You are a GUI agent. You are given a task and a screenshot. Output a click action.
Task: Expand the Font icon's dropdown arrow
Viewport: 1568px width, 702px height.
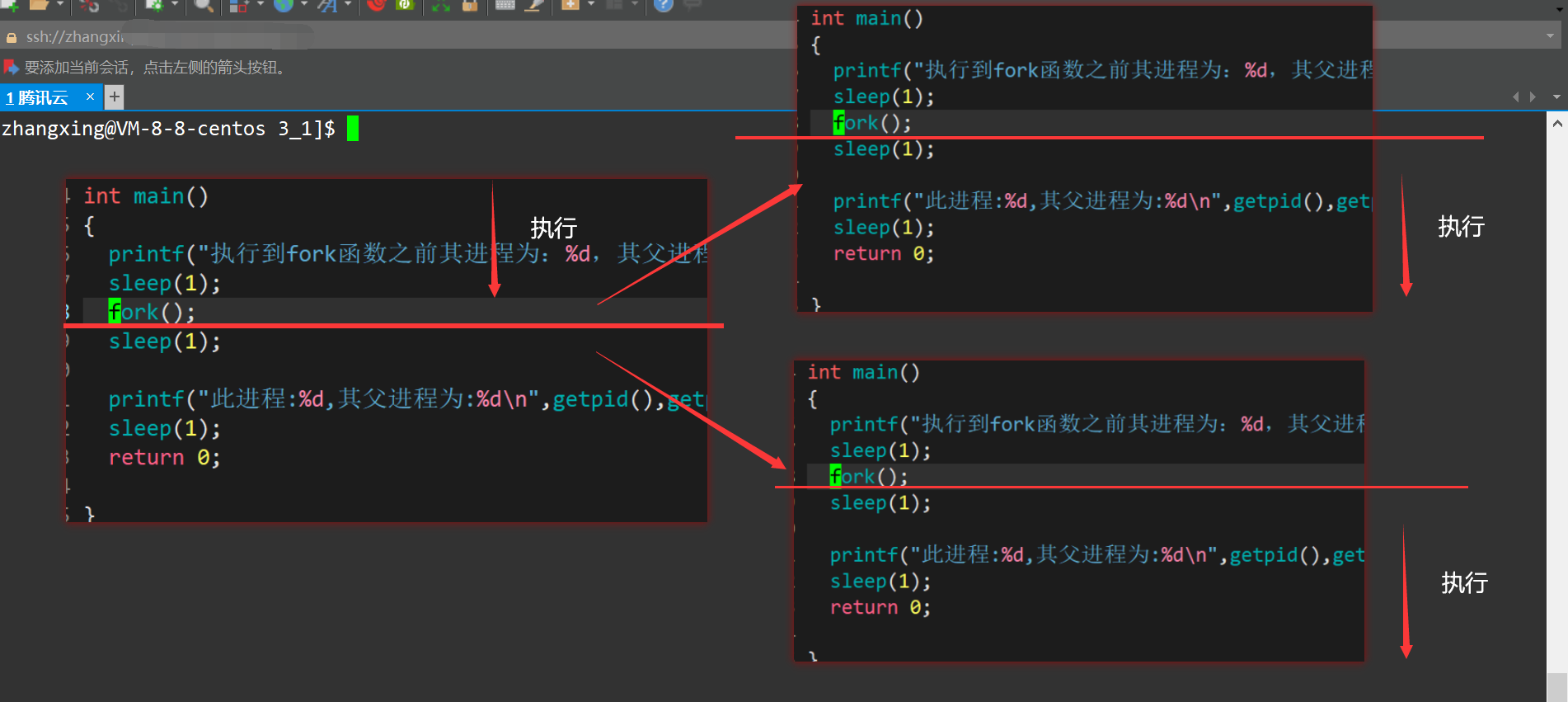point(348,4)
